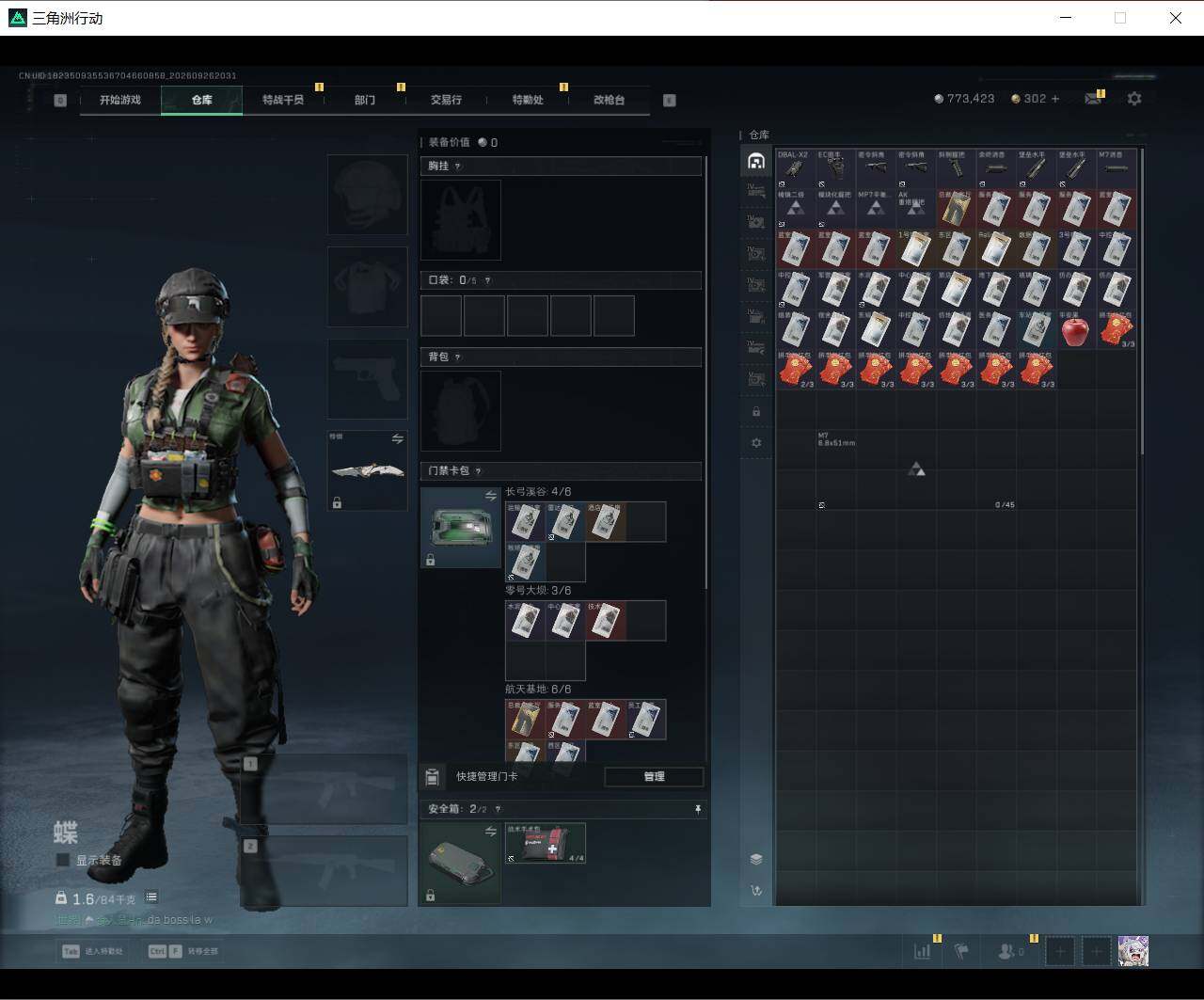Click the warehouse vertical scrollbar
The height and width of the screenshot is (1000, 1204).
point(1142,301)
